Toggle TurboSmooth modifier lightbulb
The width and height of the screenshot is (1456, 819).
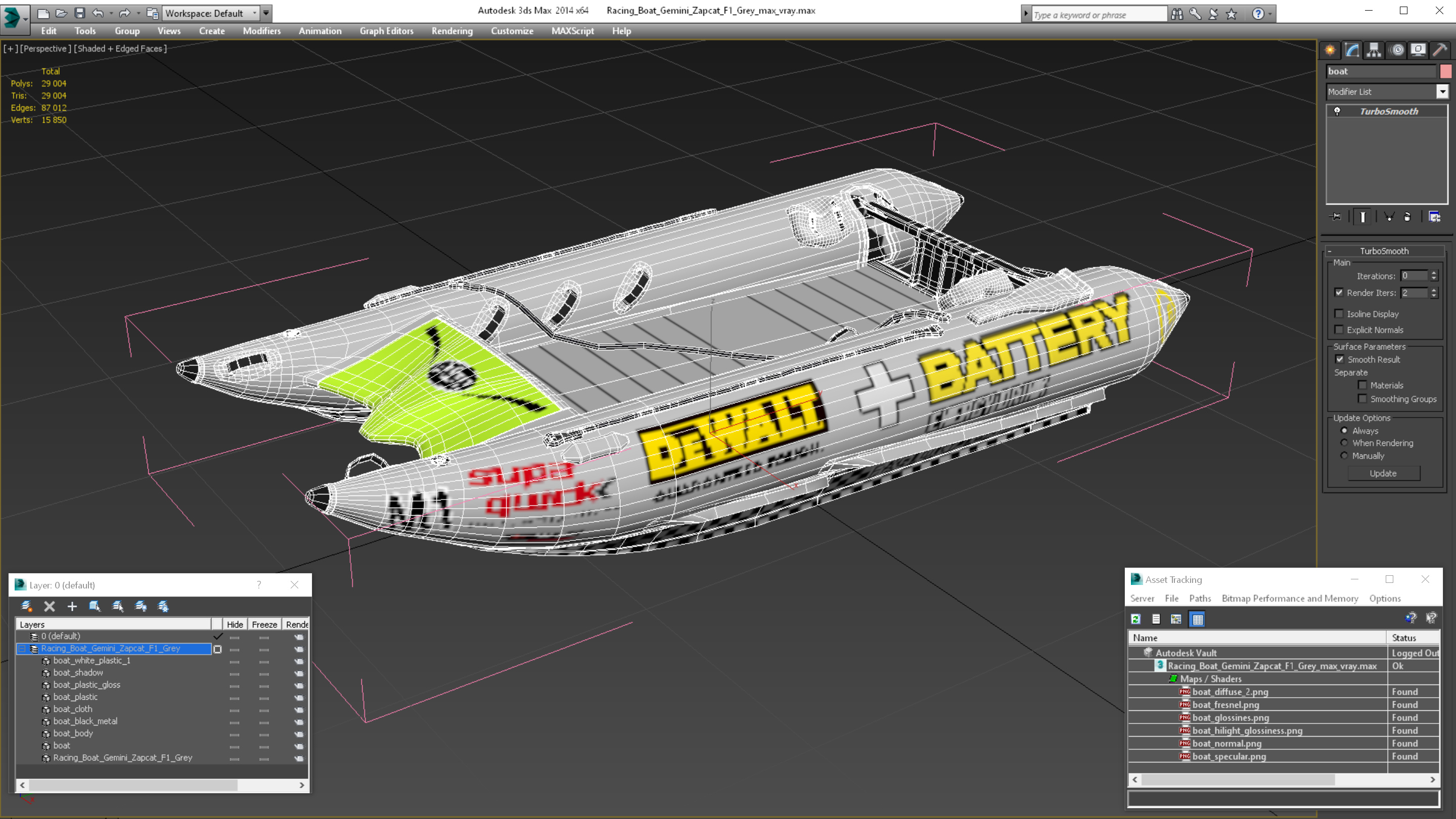(1337, 111)
